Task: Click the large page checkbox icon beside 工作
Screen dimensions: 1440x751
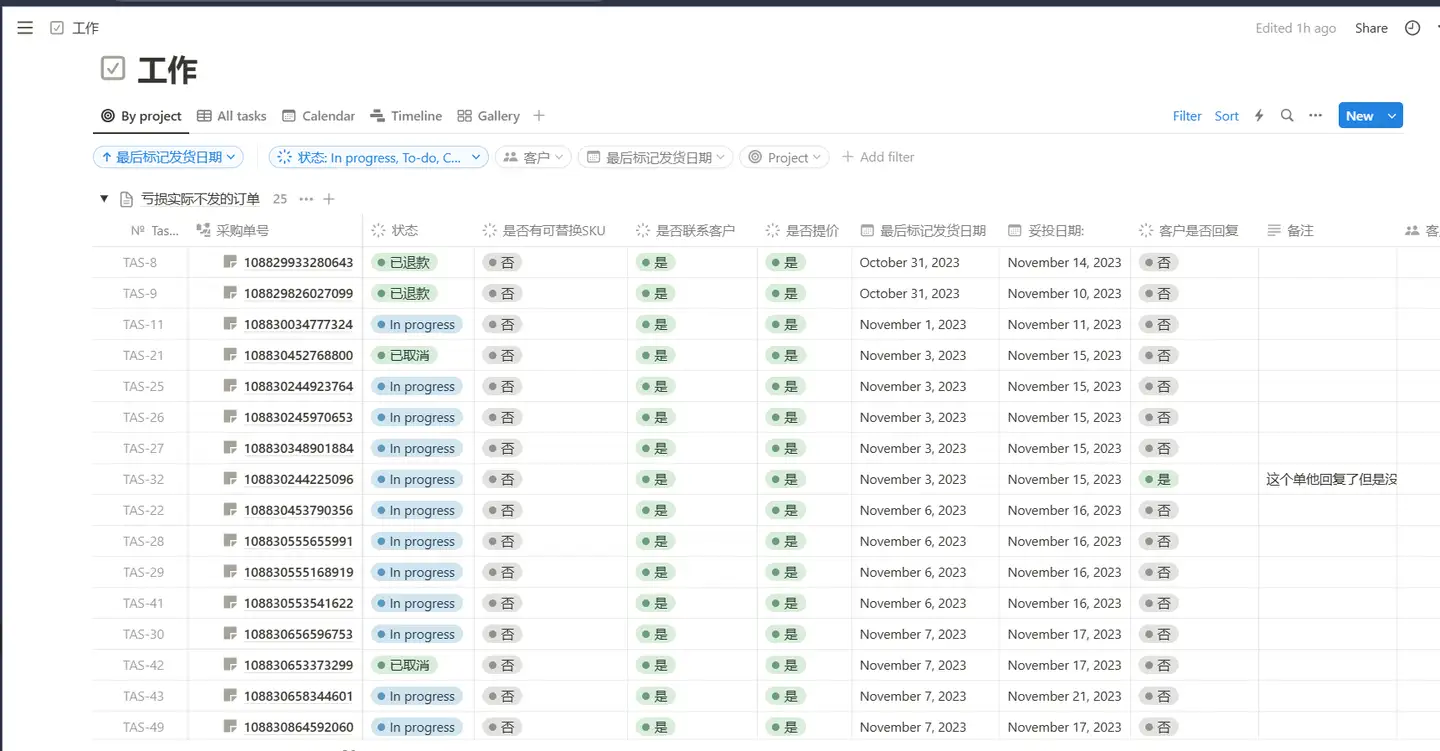Action: coord(113,69)
